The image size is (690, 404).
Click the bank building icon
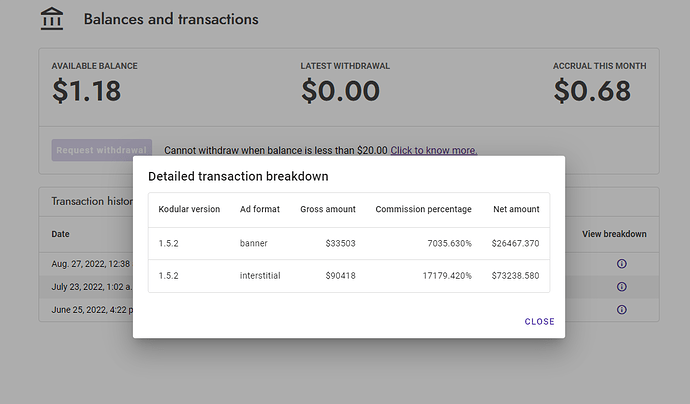click(51, 19)
